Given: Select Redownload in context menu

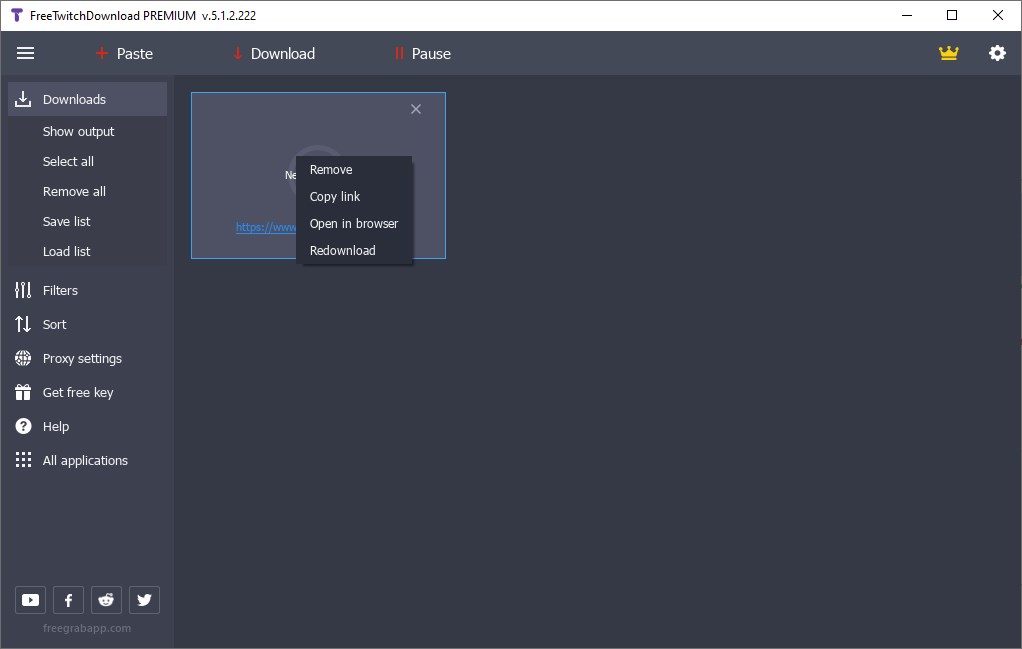Looking at the screenshot, I should (354, 251).
